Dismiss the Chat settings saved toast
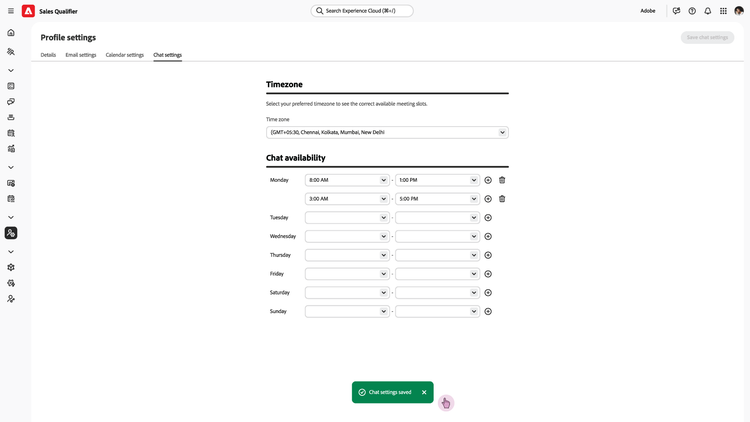The image size is (750, 422). click(424, 392)
